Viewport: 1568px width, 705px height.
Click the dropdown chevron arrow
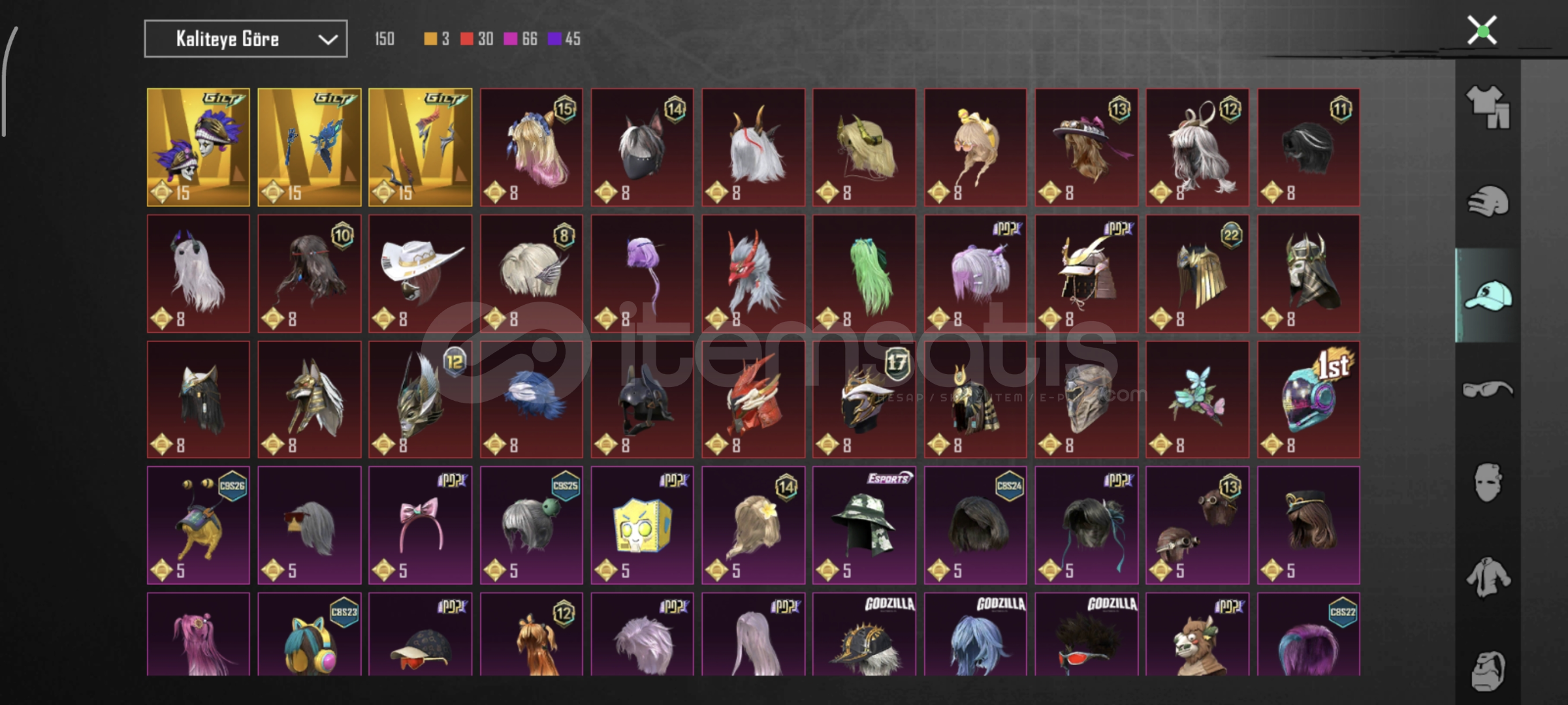(328, 40)
